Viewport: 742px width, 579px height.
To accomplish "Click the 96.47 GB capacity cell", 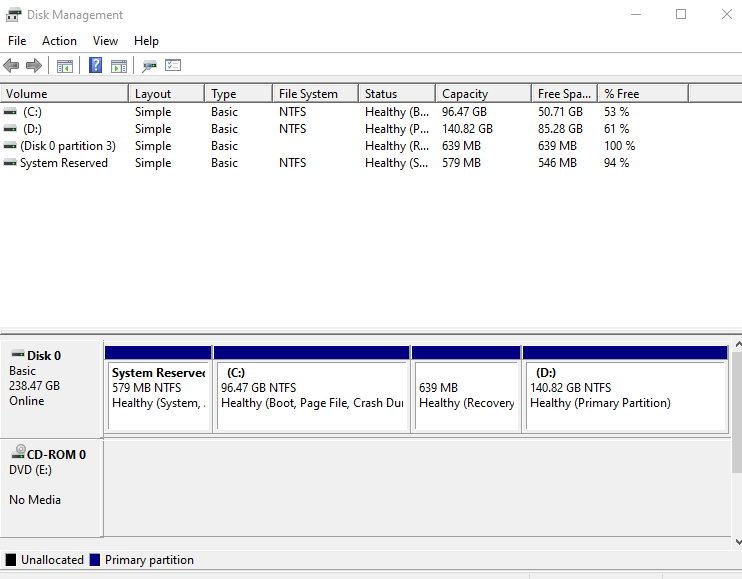I will pyautogui.click(x=464, y=112).
